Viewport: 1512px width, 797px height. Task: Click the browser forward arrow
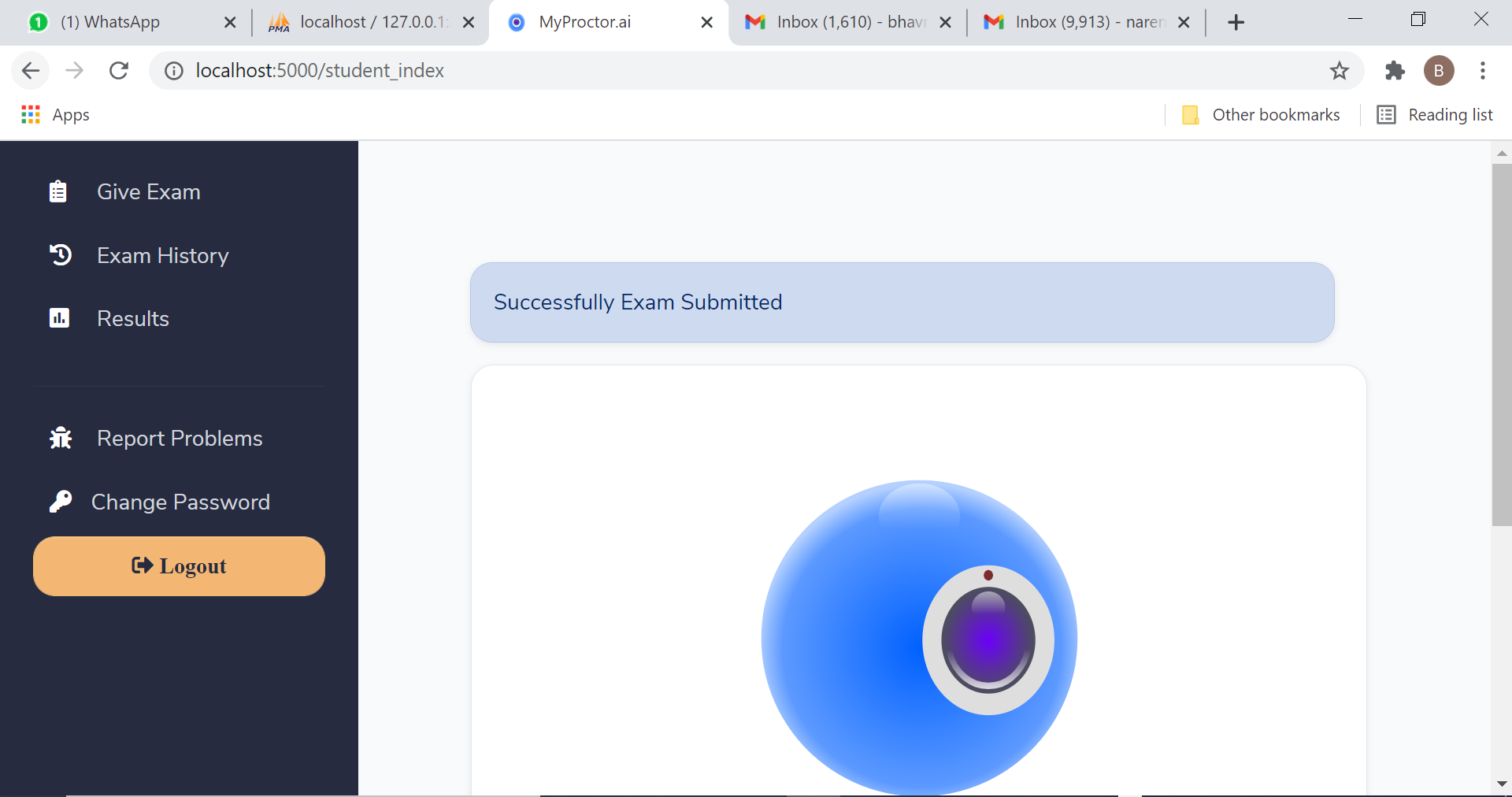click(75, 71)
